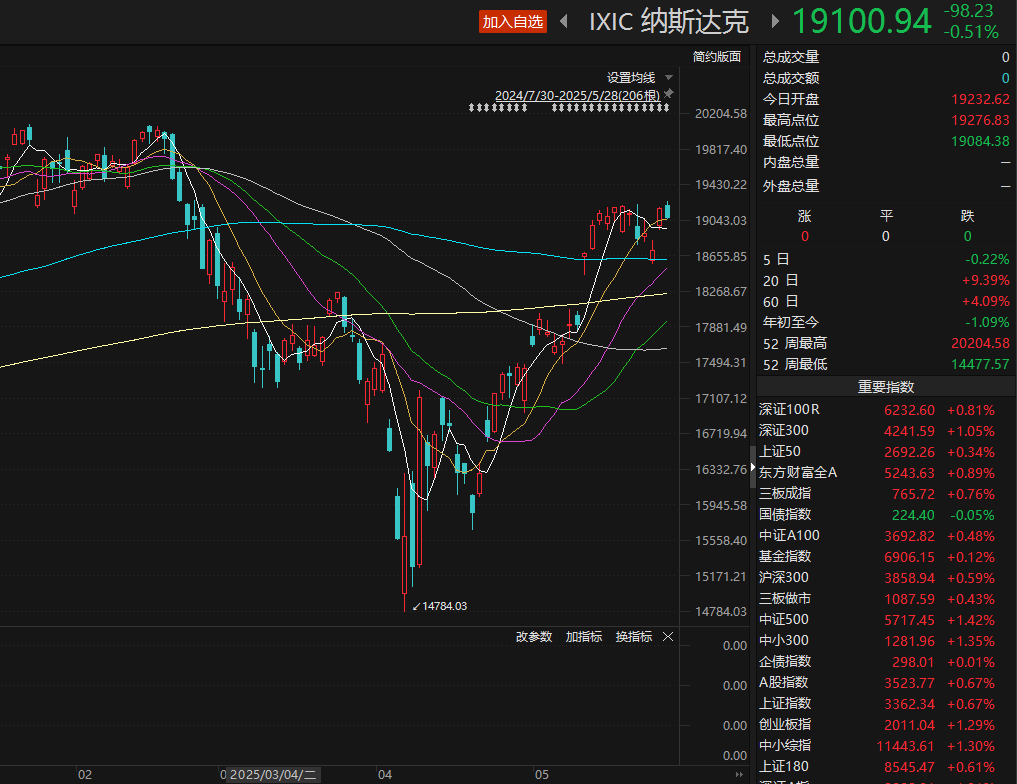Close the indicator sub-panel with X
Image resolution: width=1017 pixels, height=784 pixels.
668,637
